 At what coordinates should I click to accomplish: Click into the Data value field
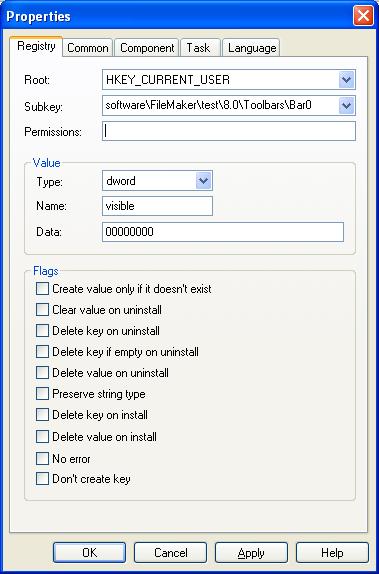[223, 232]
